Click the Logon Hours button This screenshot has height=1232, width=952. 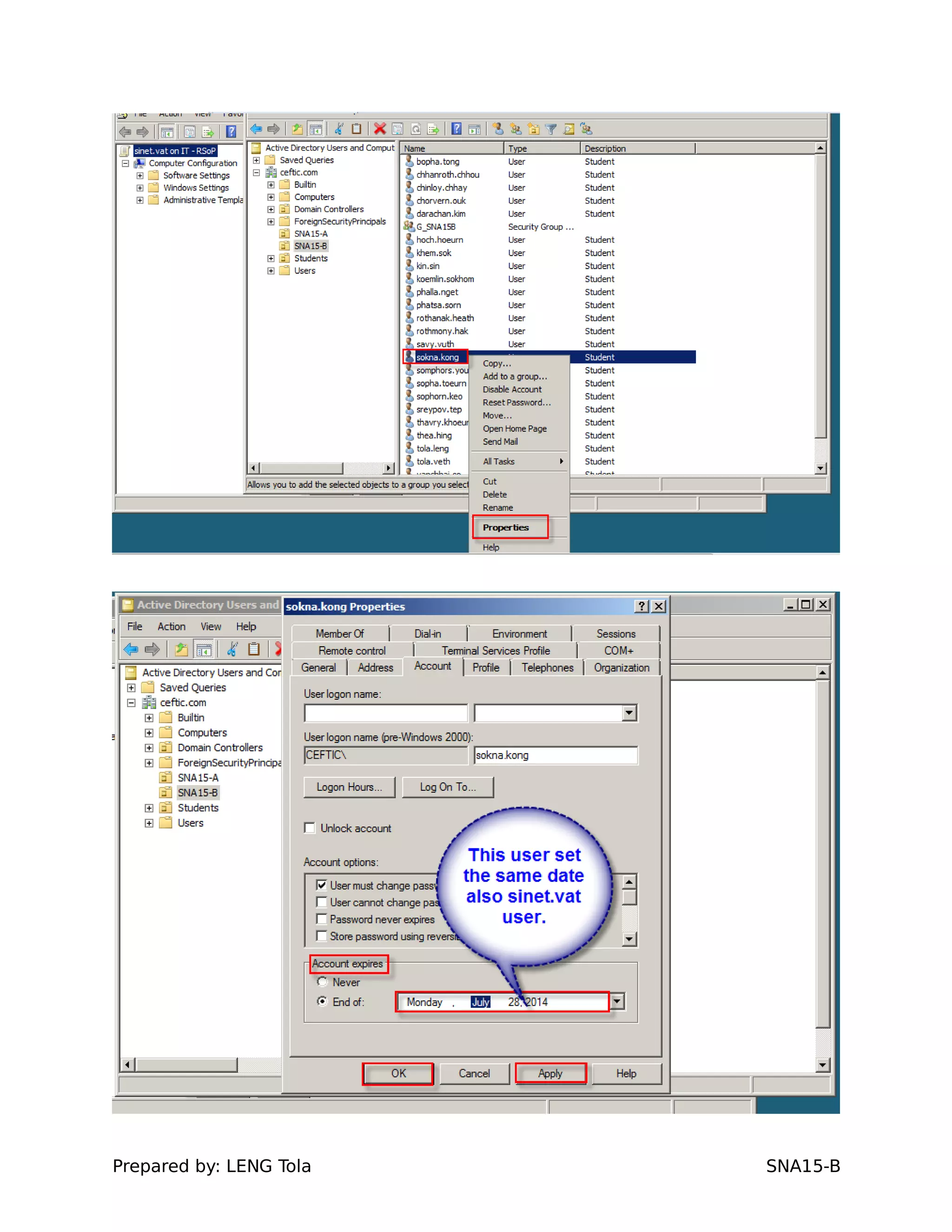[x=349, y=787]
